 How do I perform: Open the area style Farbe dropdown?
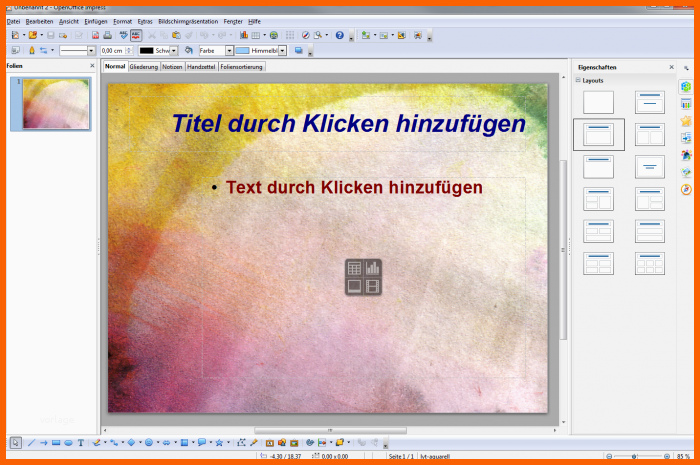coord(229,51)
